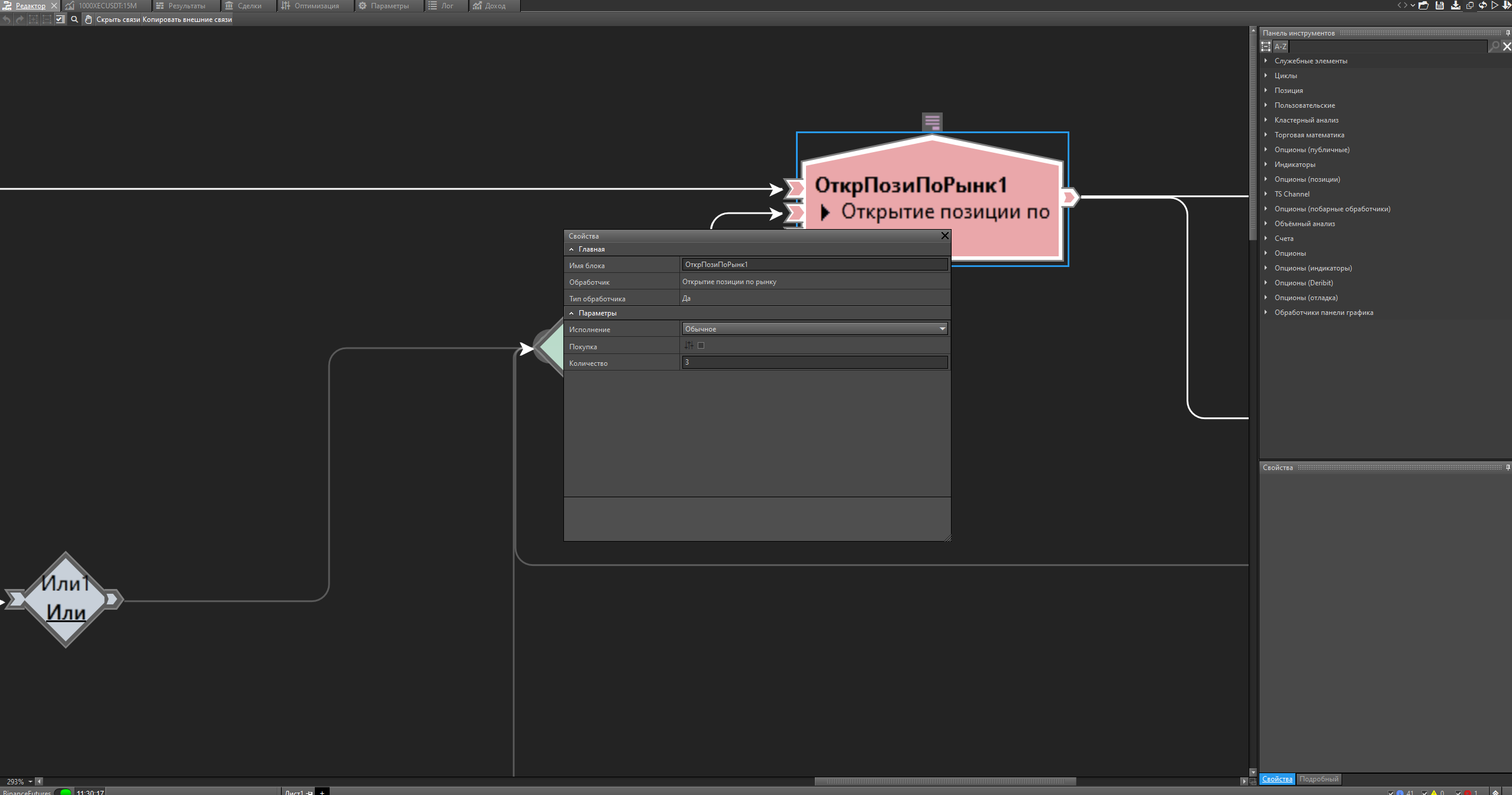Click the open folder icon in top toolbar
1512x795 pixels.
1423,5
